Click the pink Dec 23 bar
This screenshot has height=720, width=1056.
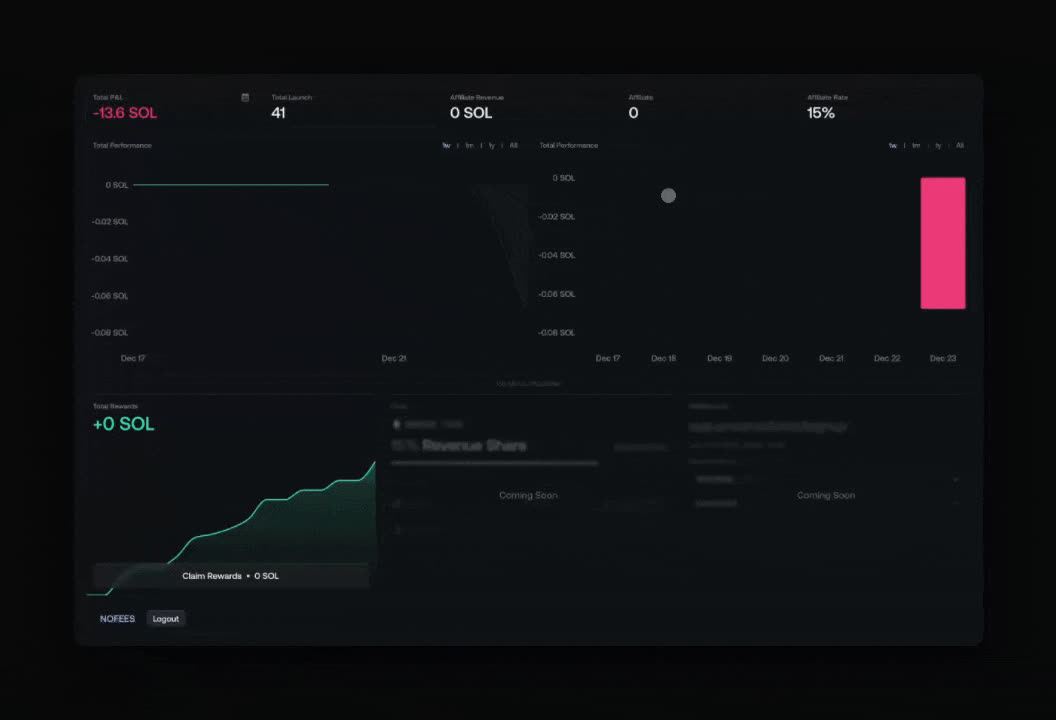[943, 243]
